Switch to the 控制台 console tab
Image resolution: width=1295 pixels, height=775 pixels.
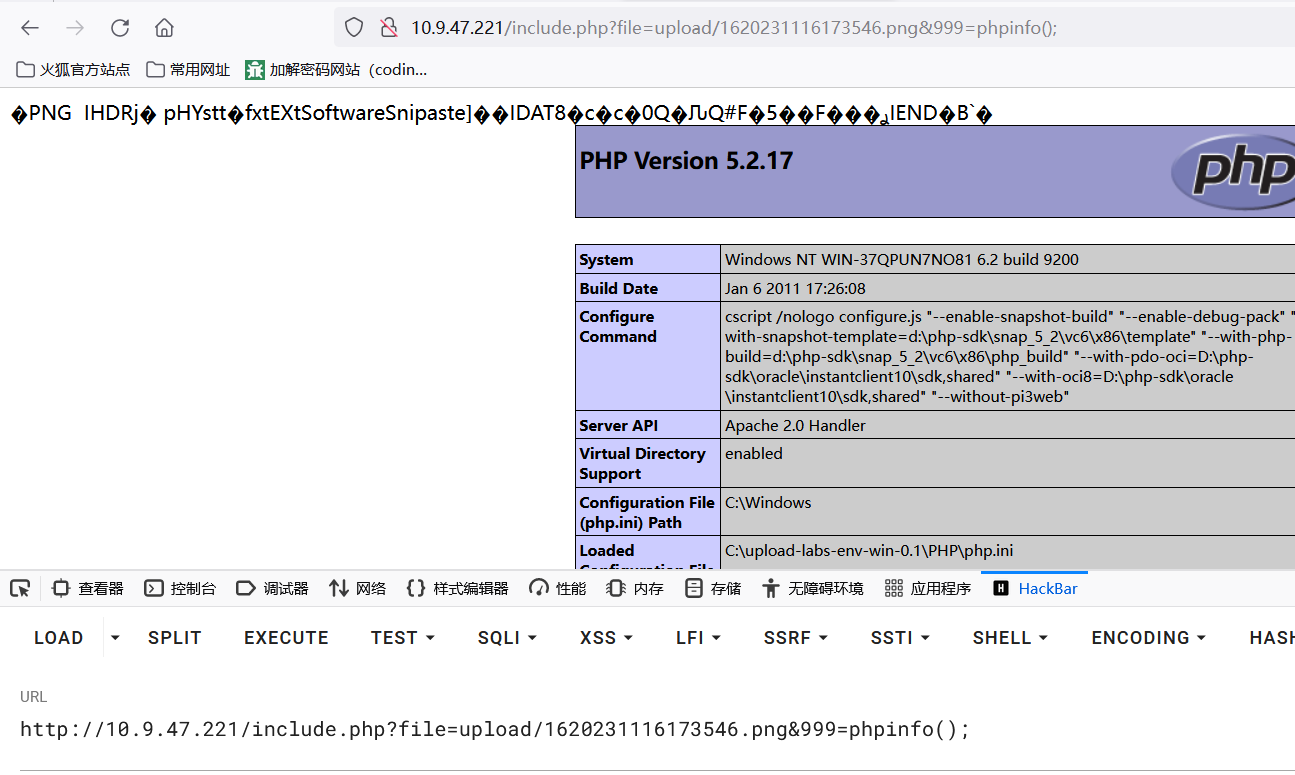180,588
